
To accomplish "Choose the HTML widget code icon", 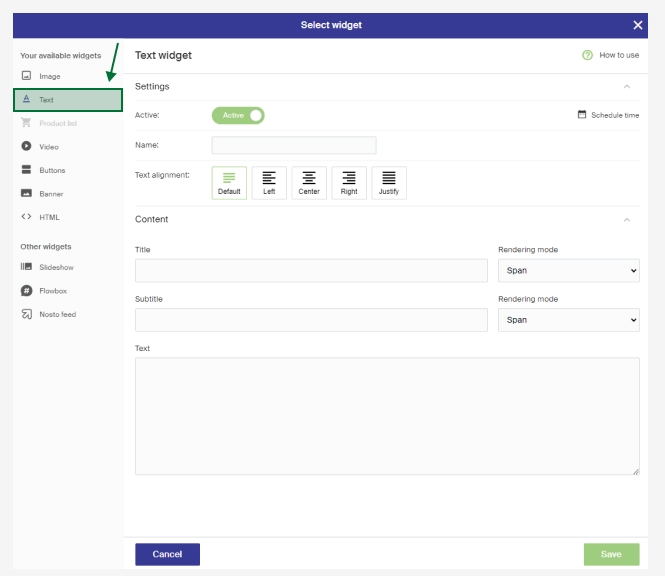I will pyautogui.click(x=26, y=217).
